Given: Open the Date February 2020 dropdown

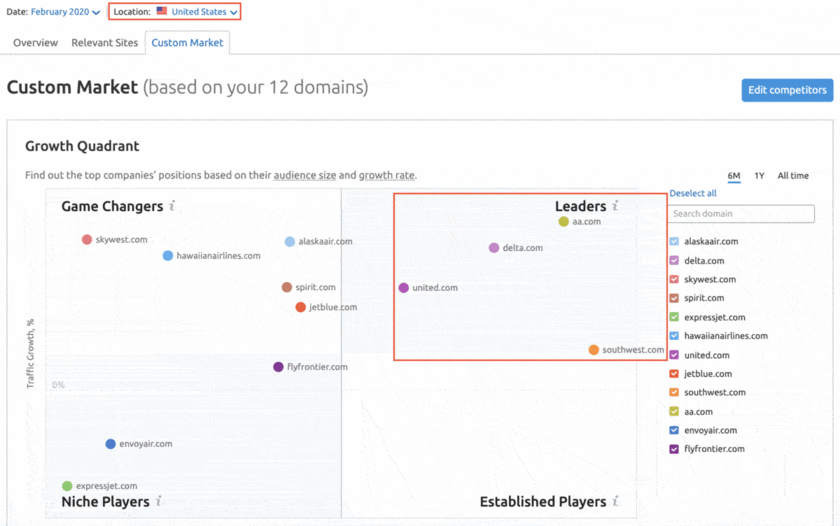Looking at the screenshot, I should tap(65, 12).
